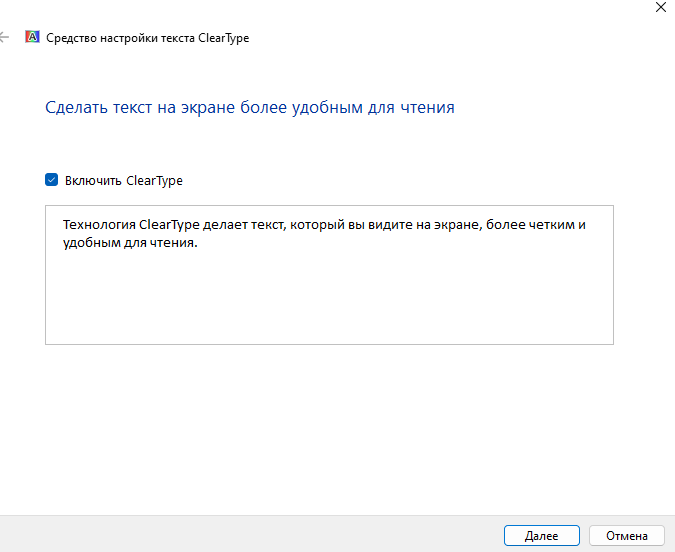
Task: Click the 'Сделать текст на экране' heading
Action: [250, 107]
